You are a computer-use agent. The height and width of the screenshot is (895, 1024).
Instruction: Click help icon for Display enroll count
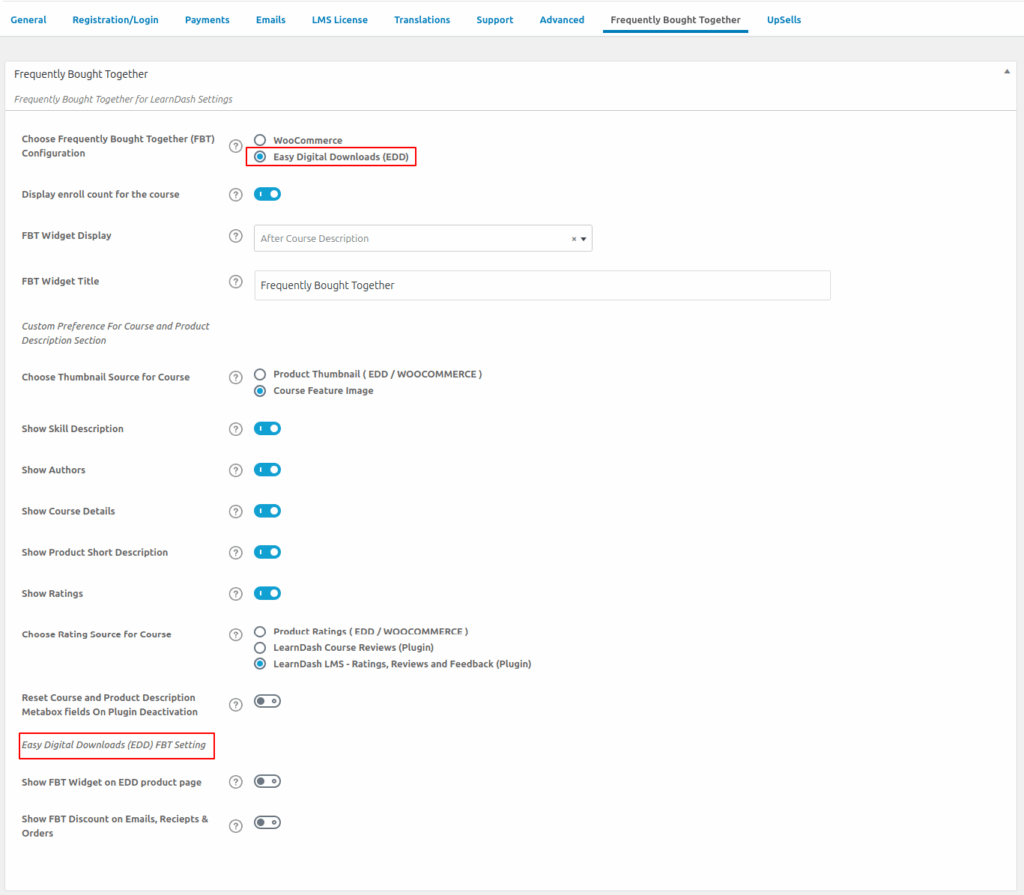236,195
